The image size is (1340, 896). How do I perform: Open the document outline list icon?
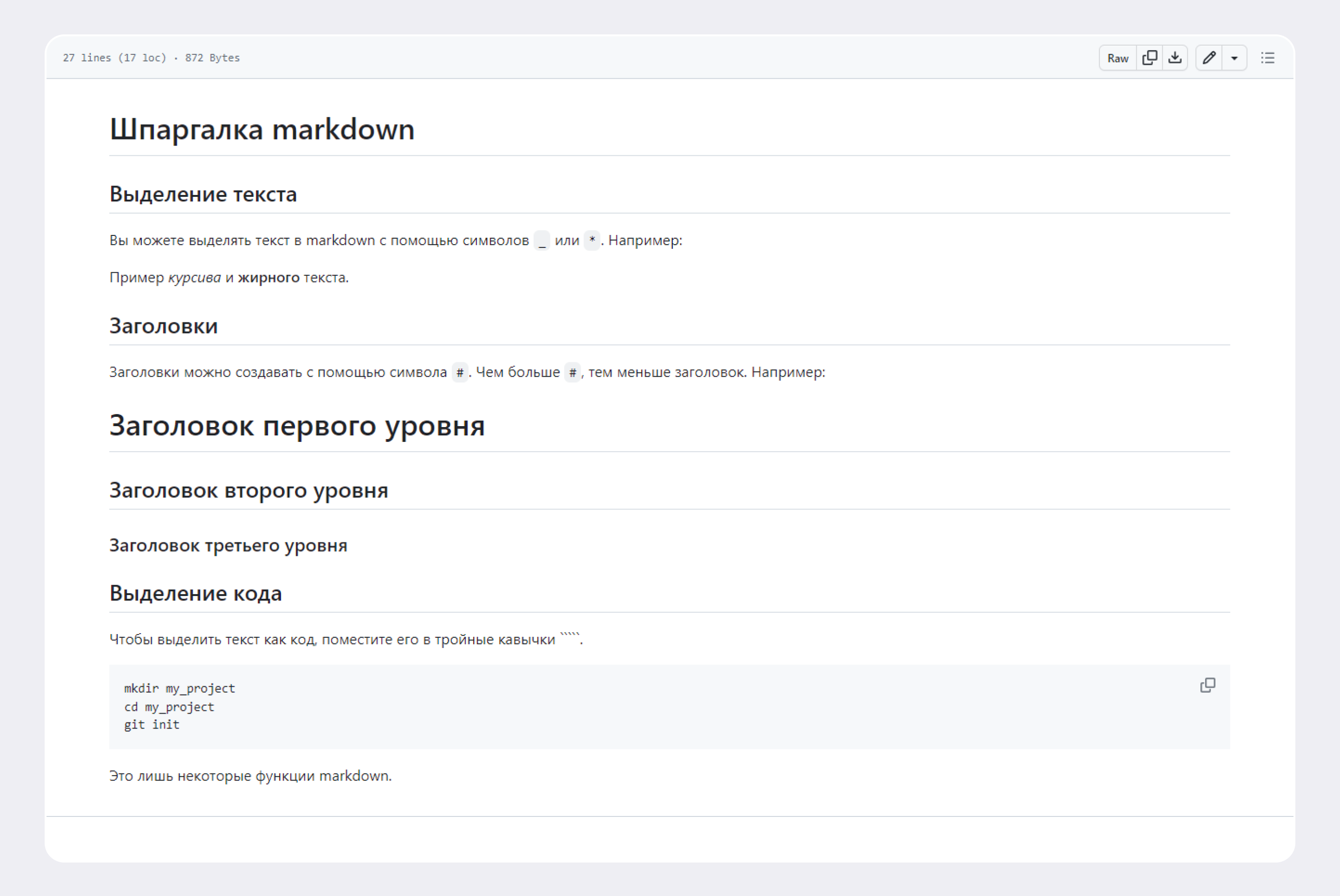1267,58
